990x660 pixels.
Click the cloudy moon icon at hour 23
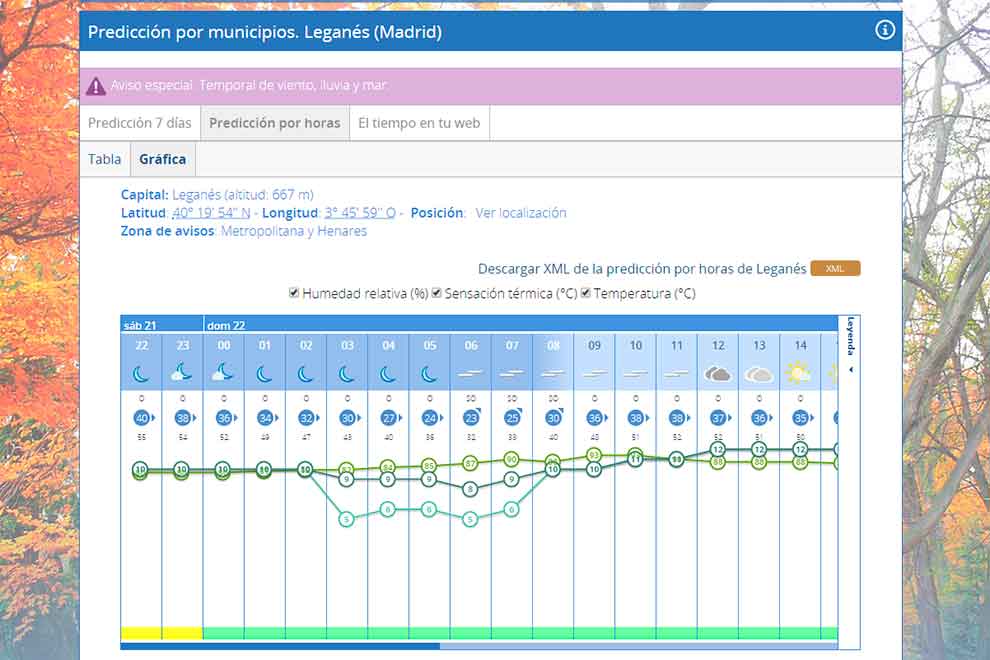tap(182, 374)
